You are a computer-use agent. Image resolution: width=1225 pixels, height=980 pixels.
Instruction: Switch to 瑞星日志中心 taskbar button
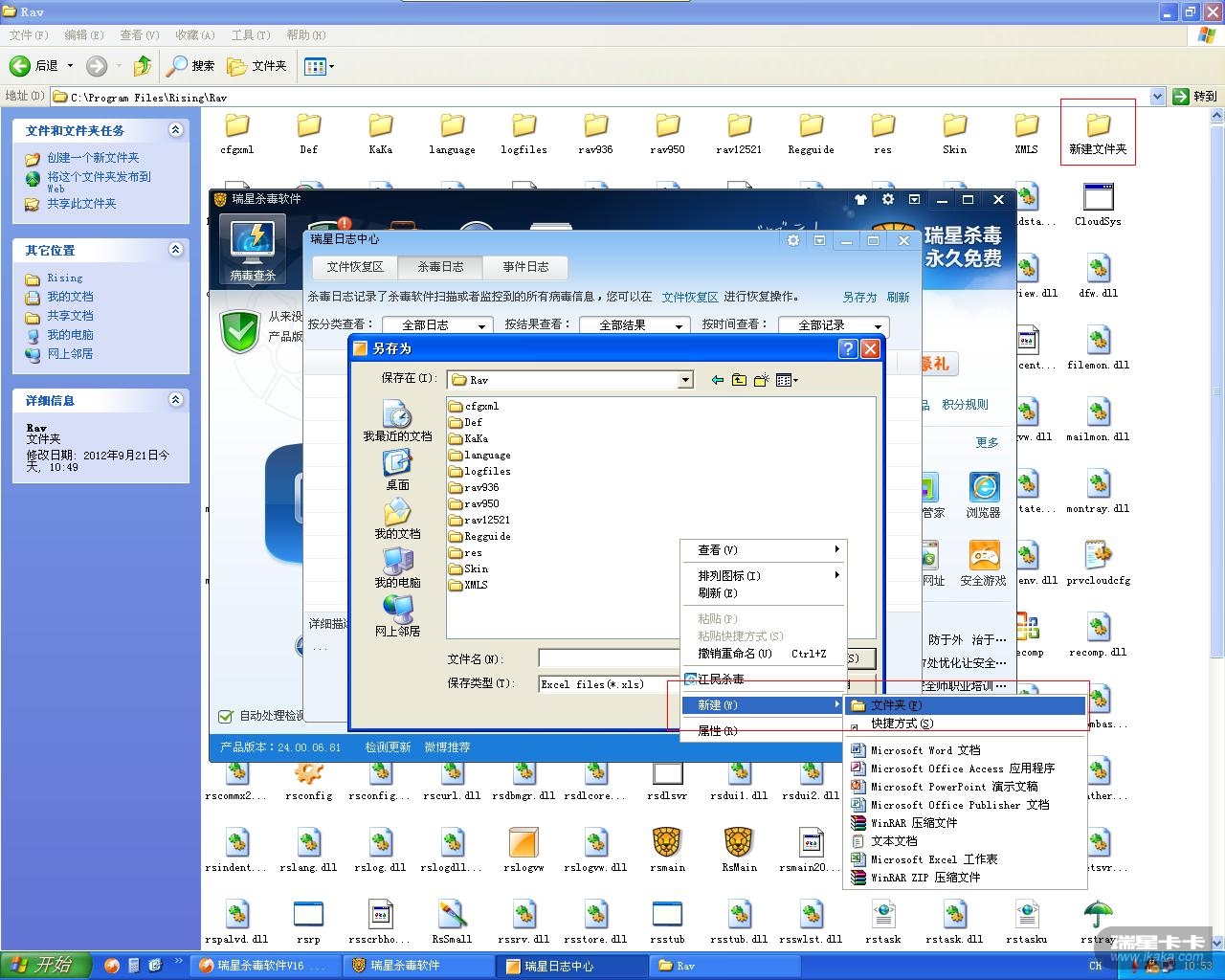pos(574,966)
